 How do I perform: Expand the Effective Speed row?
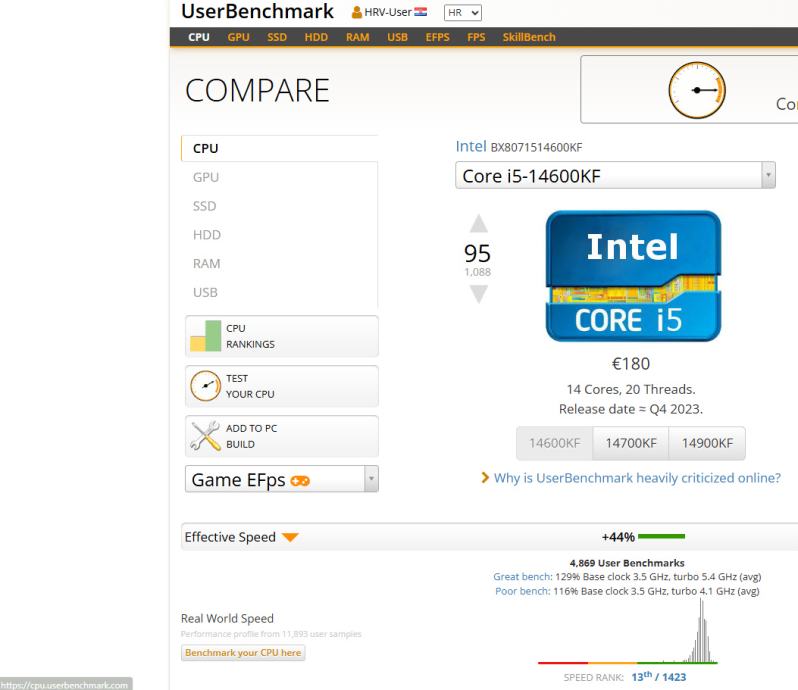coord(489,537)
